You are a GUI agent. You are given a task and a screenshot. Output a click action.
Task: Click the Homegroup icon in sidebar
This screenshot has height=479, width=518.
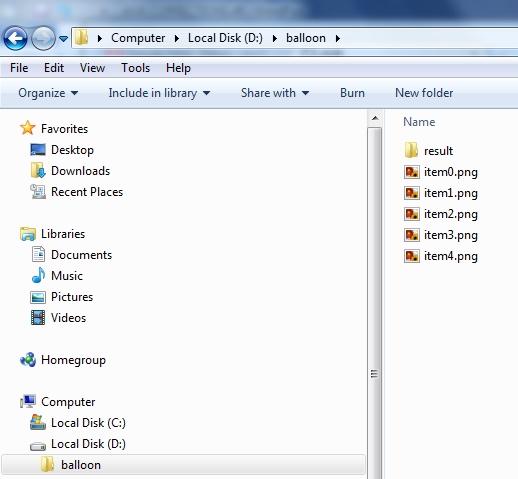(x=28, y=360)
